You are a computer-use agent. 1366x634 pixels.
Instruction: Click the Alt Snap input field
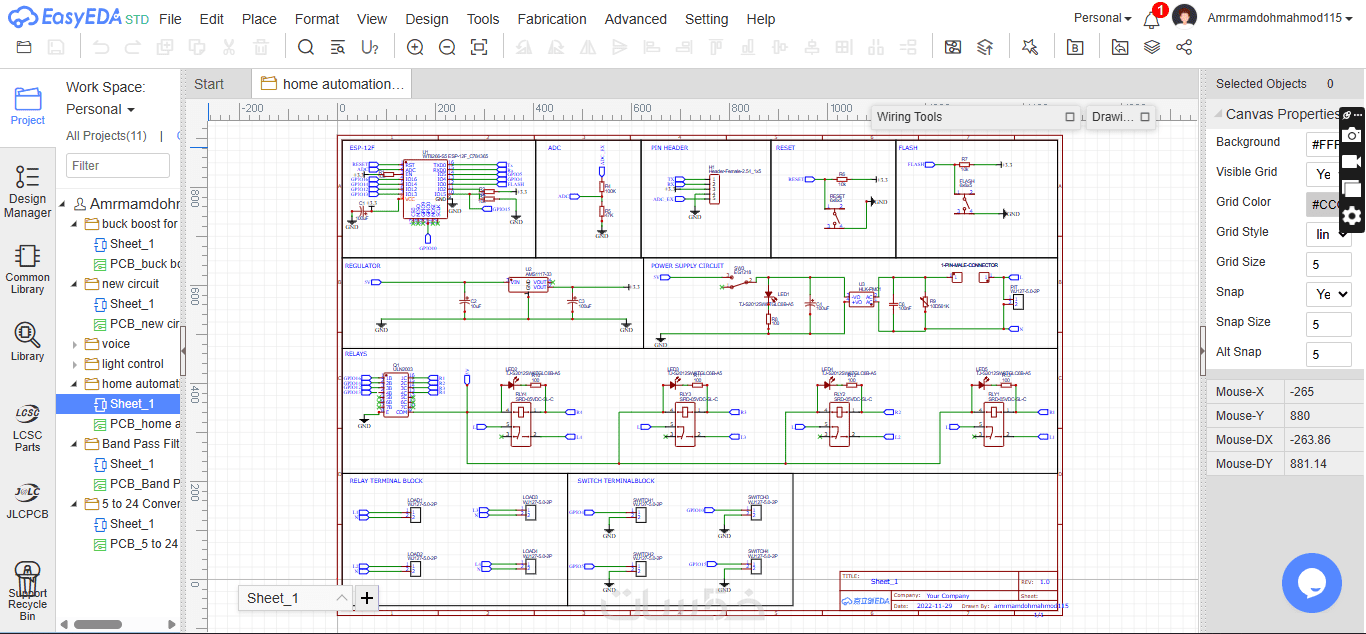1329,354
